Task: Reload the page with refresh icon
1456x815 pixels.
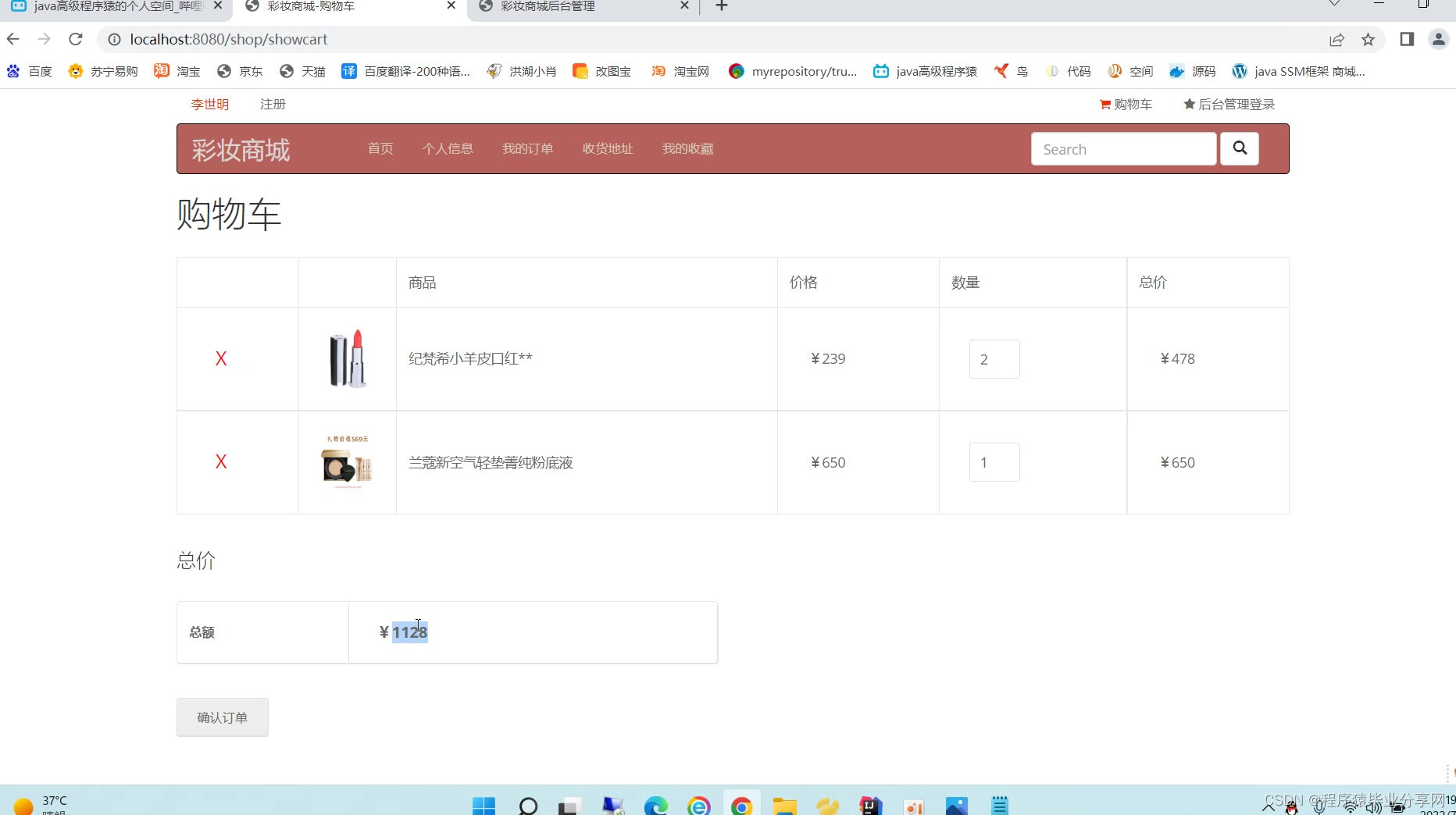Action: pos(75,39)
